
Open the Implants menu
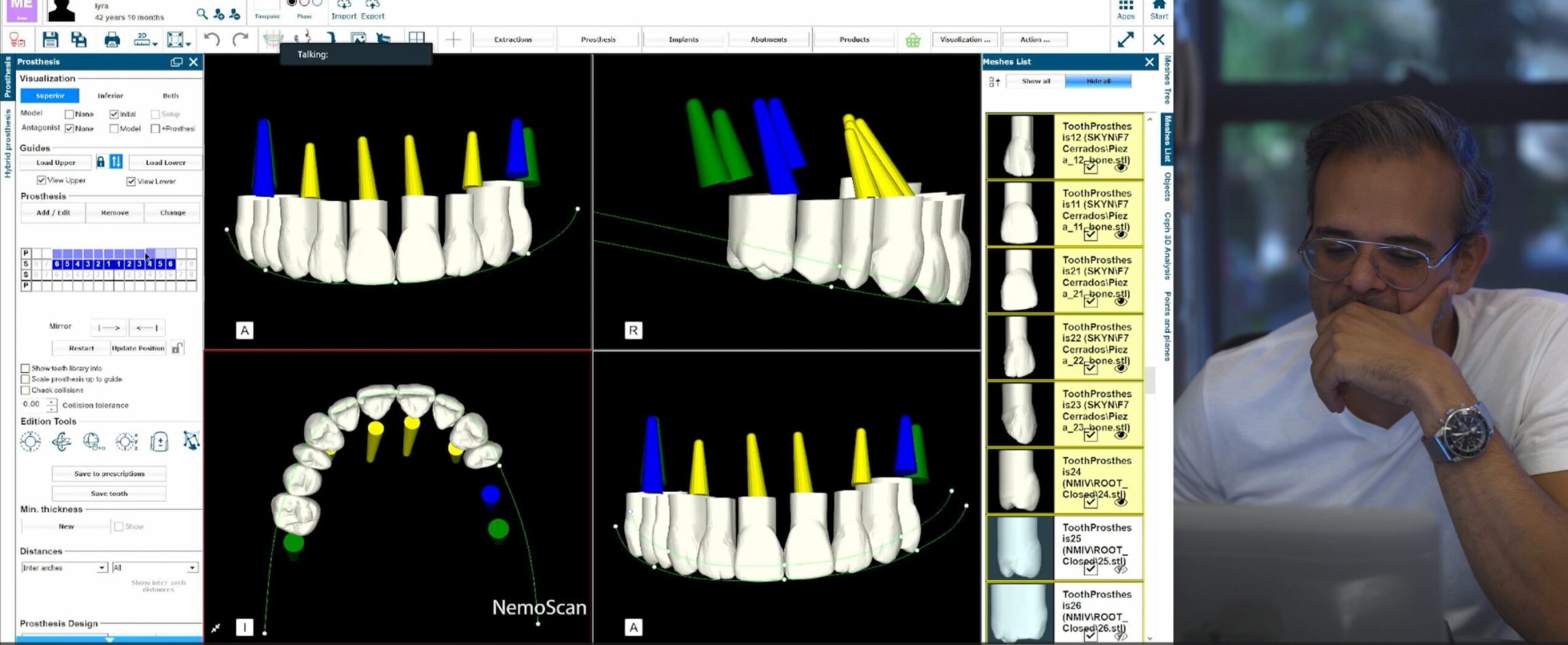click(683, 40)
